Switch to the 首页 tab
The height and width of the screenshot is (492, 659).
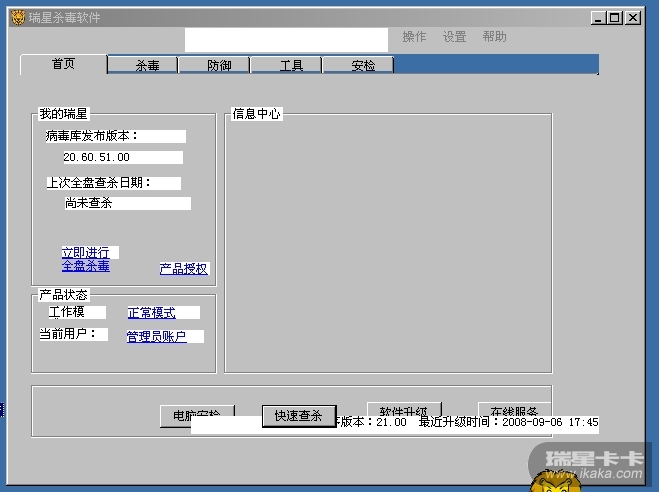(x=63, y=65)
